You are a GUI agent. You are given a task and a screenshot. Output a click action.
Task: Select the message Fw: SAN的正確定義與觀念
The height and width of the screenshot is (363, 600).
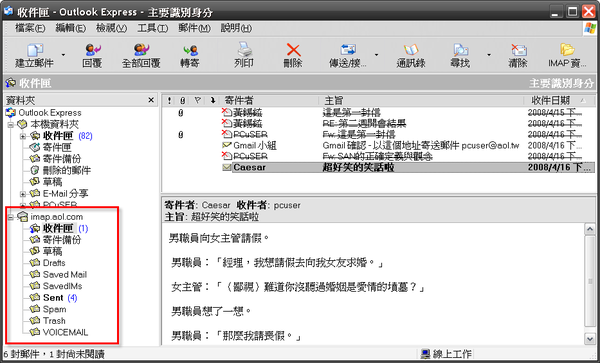[379, 156]
